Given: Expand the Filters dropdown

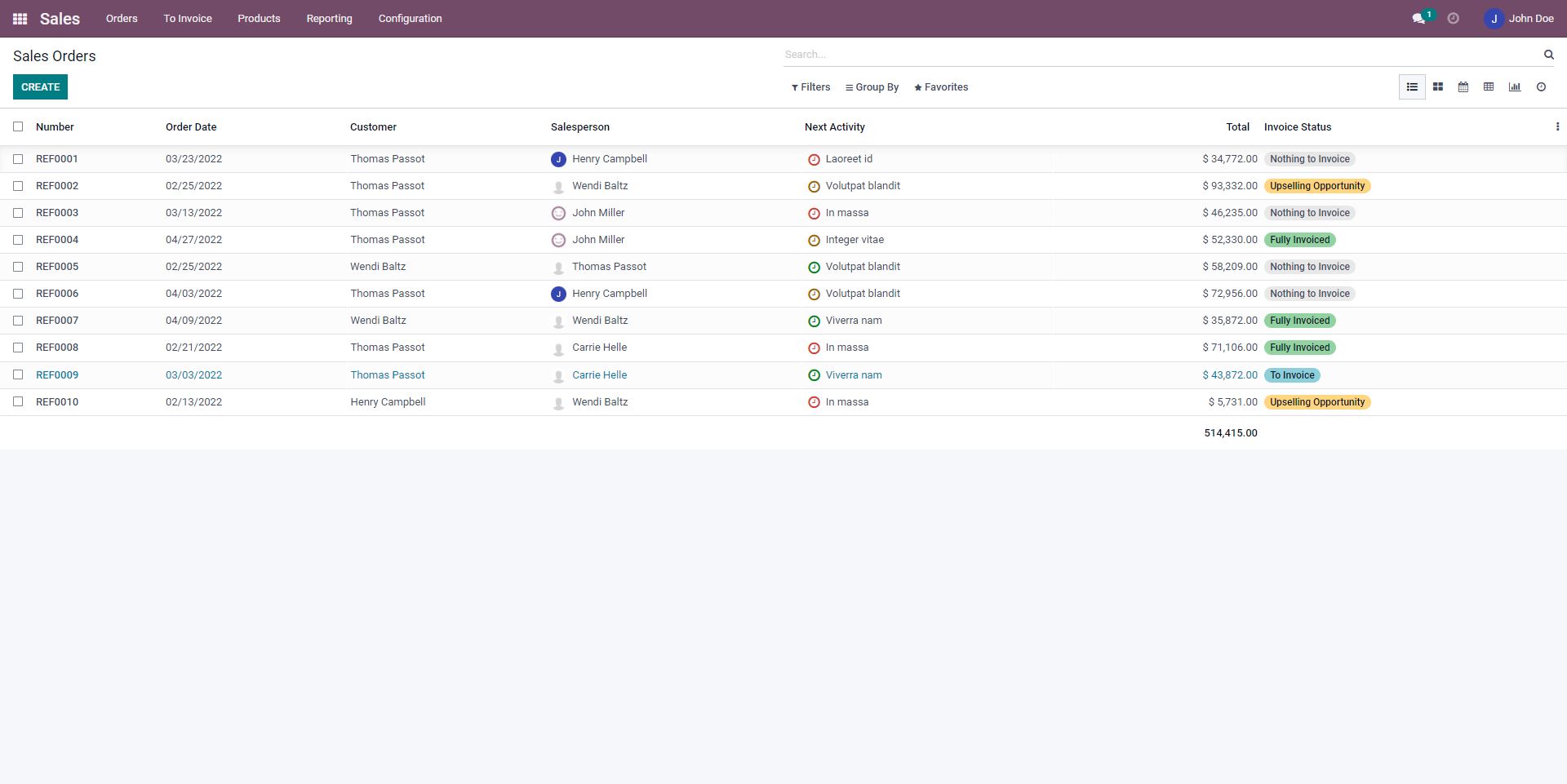Looking at the screenshot, I should click(x=810, y=87).
